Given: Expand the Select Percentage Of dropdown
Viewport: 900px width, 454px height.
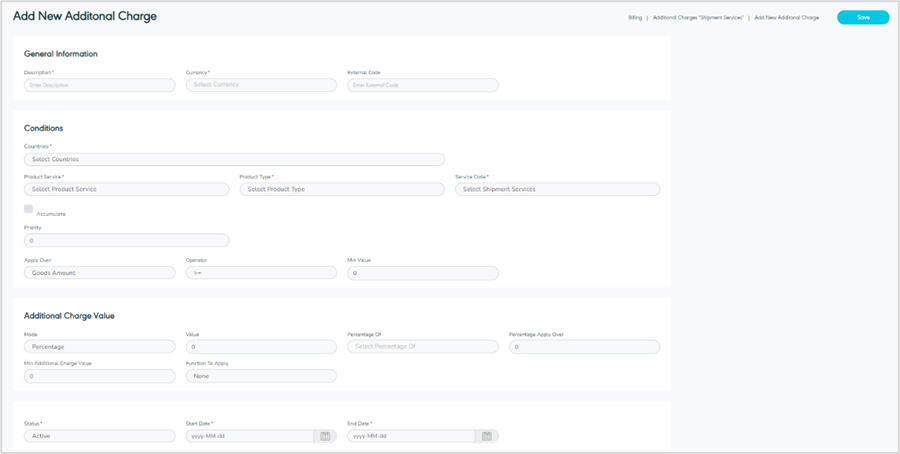Looking at the screenshot, I should (422, 347).
